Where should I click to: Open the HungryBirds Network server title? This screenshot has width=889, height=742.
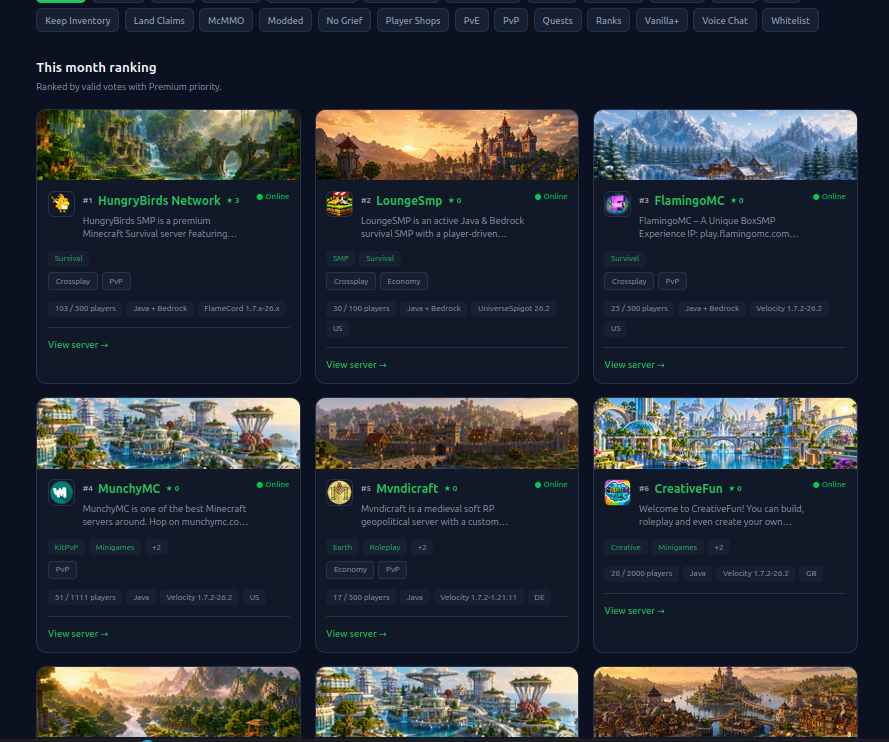click(159, 201)
